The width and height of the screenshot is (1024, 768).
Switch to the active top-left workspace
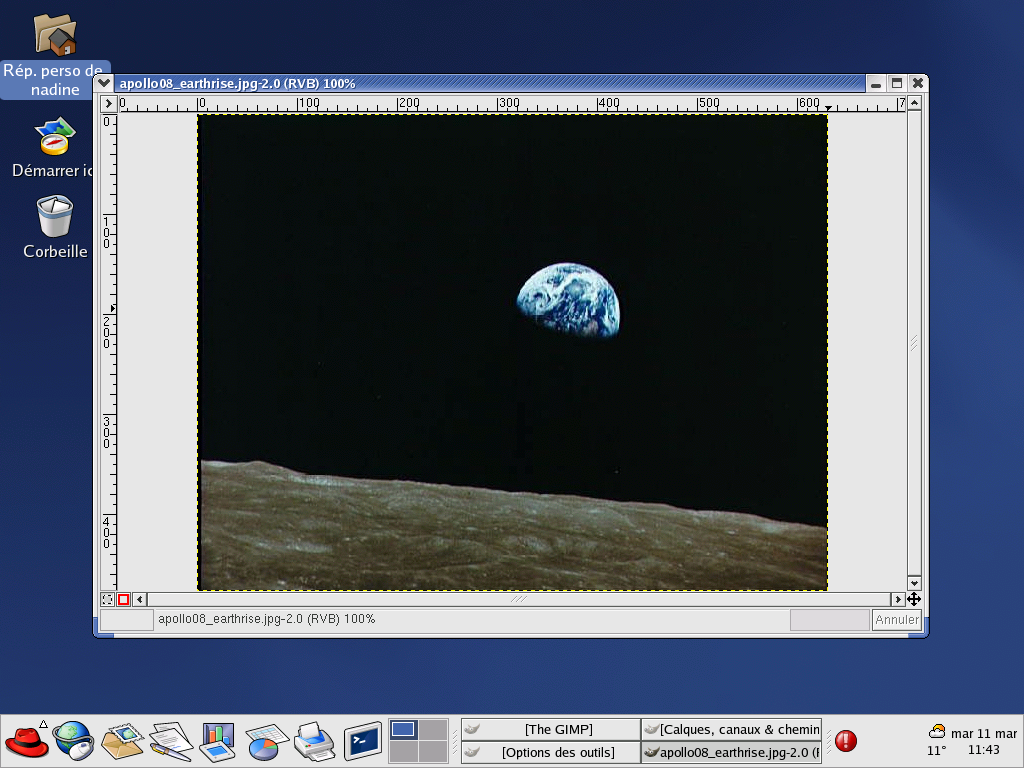pos(403,729)
